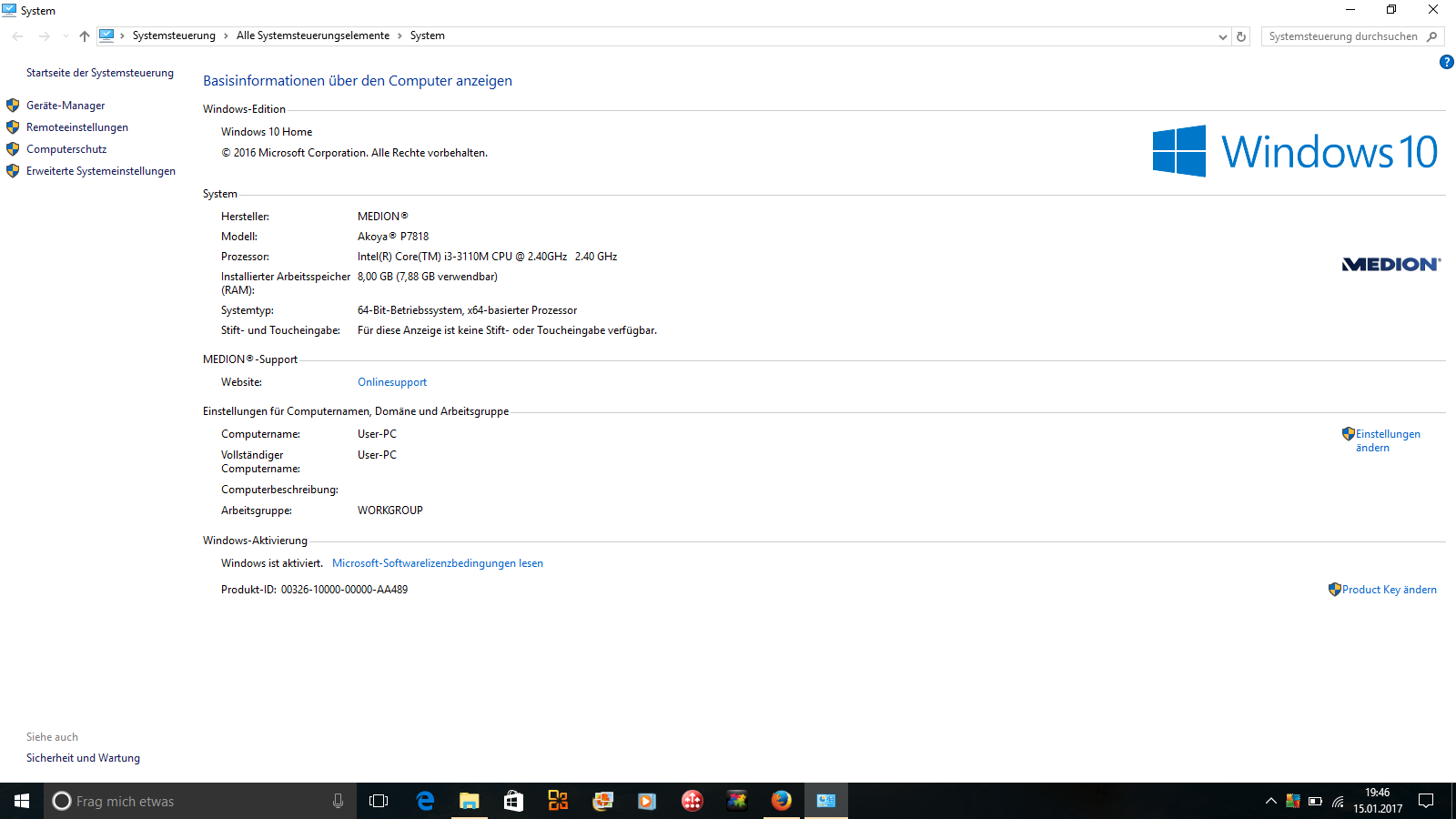Click the Windows 10 Home edition text
1456x819 pixels.
pos(267,132)
